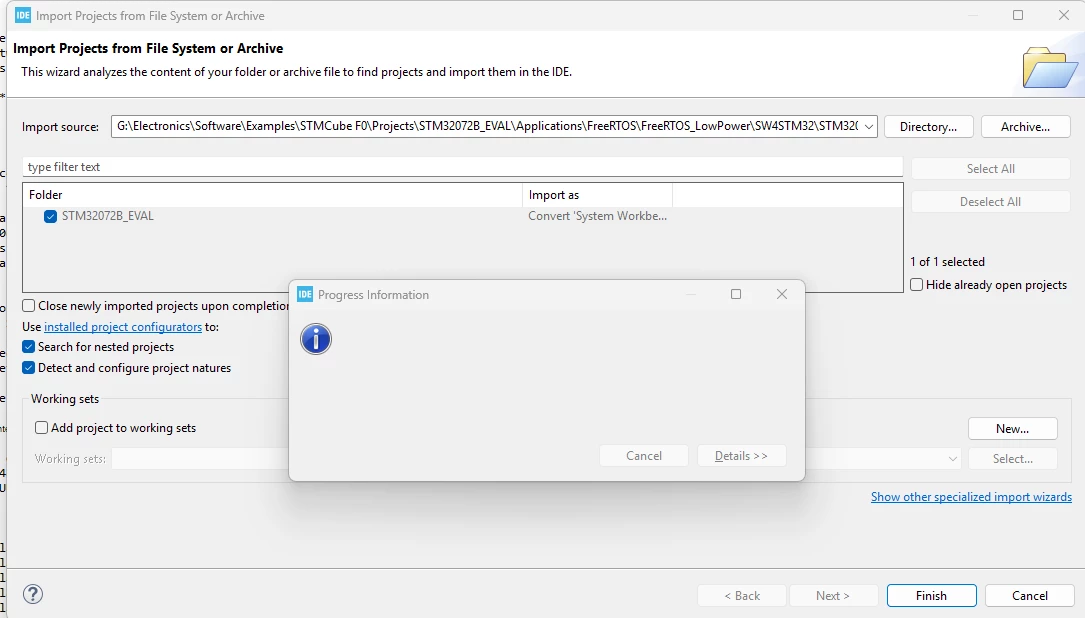Screen dimensions: 1085x618
Task: Click New... working set button
Action: tap(1012, 428)
